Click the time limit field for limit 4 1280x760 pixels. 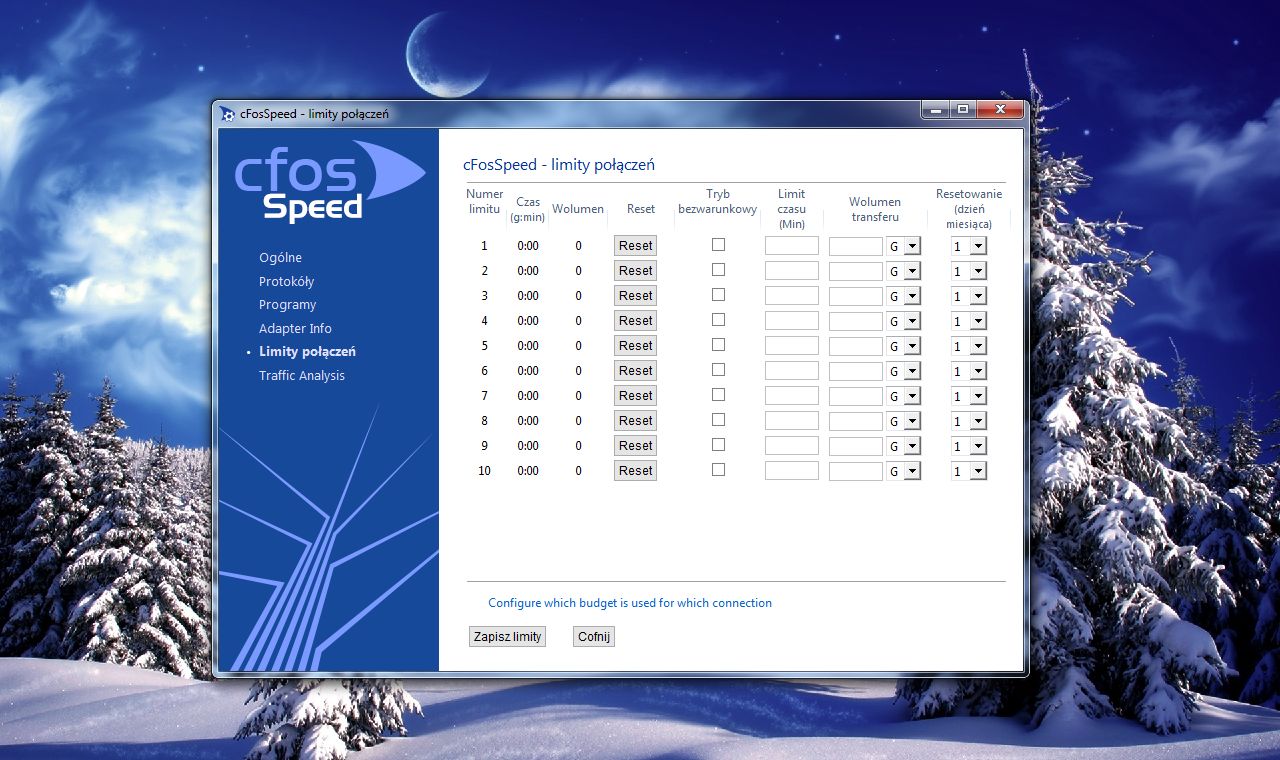(792, 321)
